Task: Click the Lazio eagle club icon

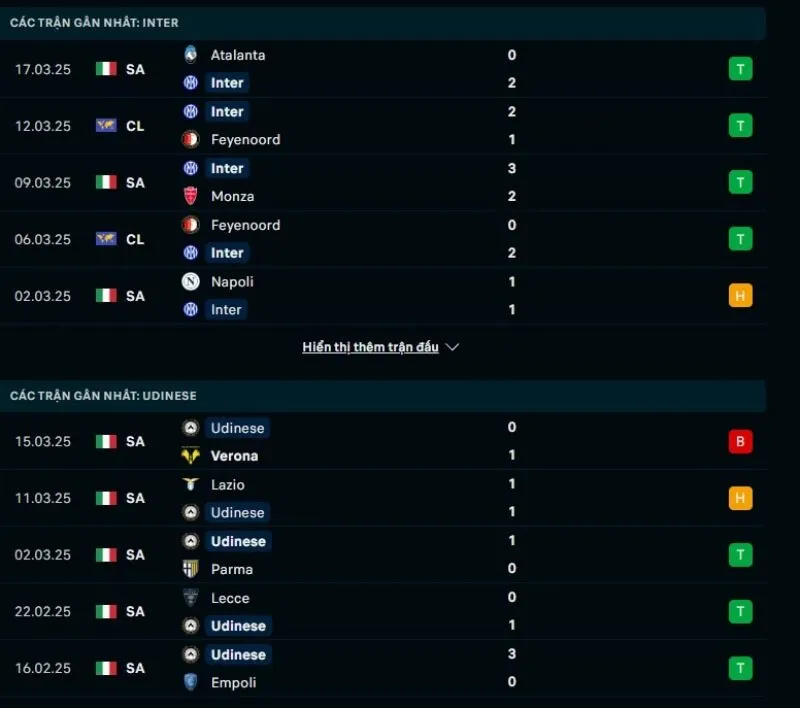Action: tap(189, 484)
